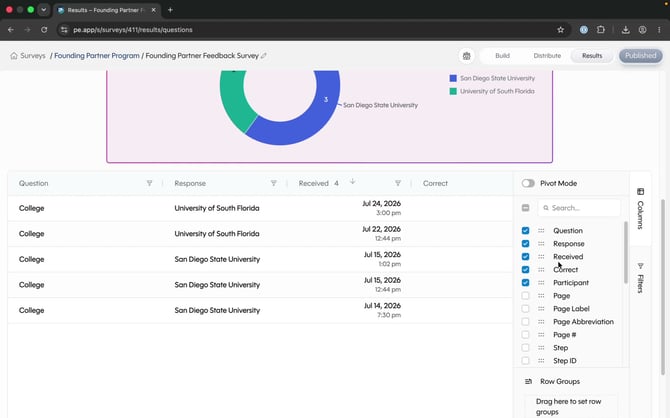Click the Surveys home icon in the breadcrumb
This screenshot has height=418, width=670.
click(x=14, y=56)
